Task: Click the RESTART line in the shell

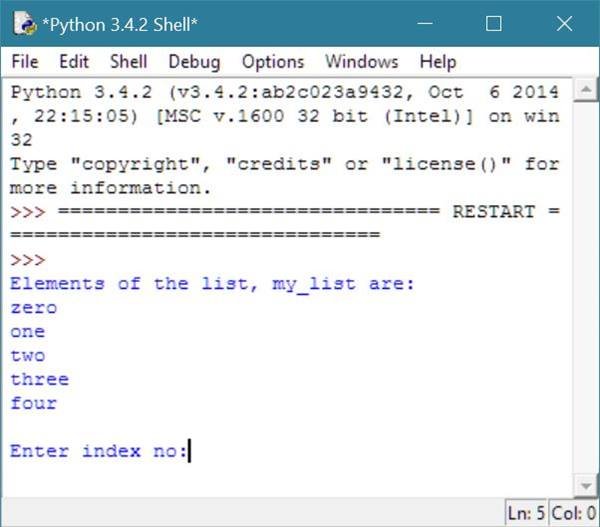Action: click(x=285, y=223)
